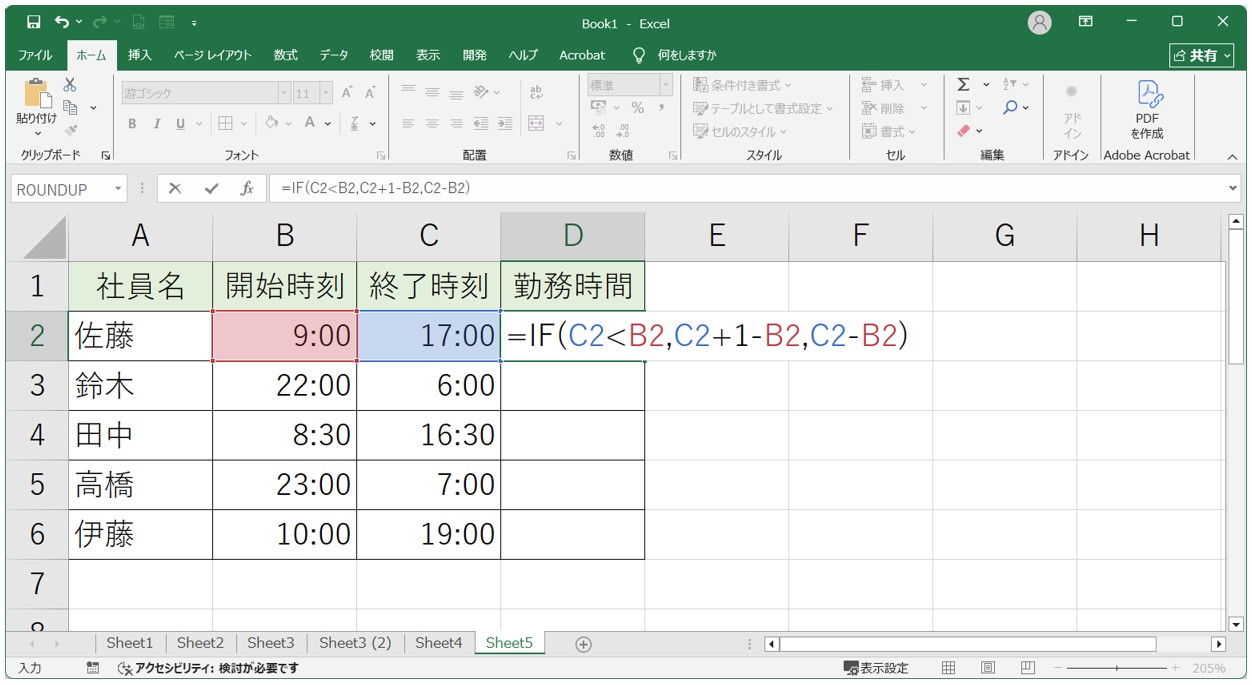Screen dimensions: 1252x685
Task: Click the Clear eraser icon
Action: [x=963, y=131]
